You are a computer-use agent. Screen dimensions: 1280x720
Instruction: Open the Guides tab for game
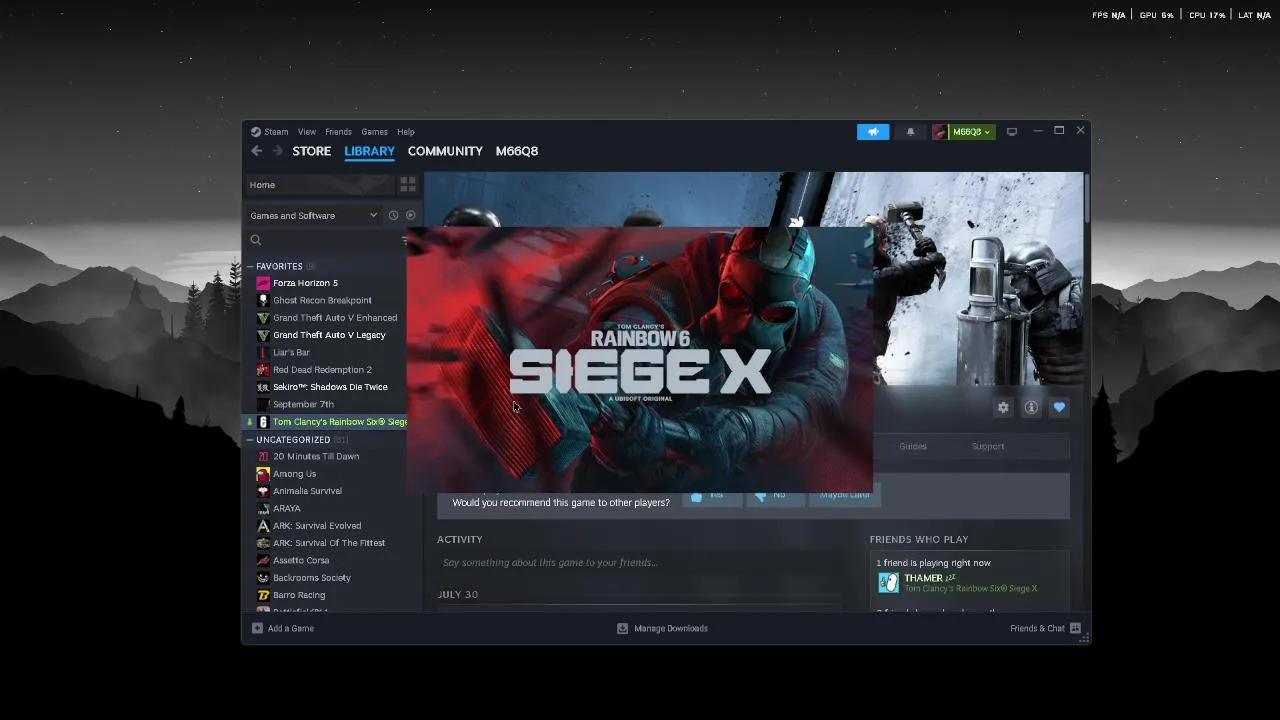(913, 446)
